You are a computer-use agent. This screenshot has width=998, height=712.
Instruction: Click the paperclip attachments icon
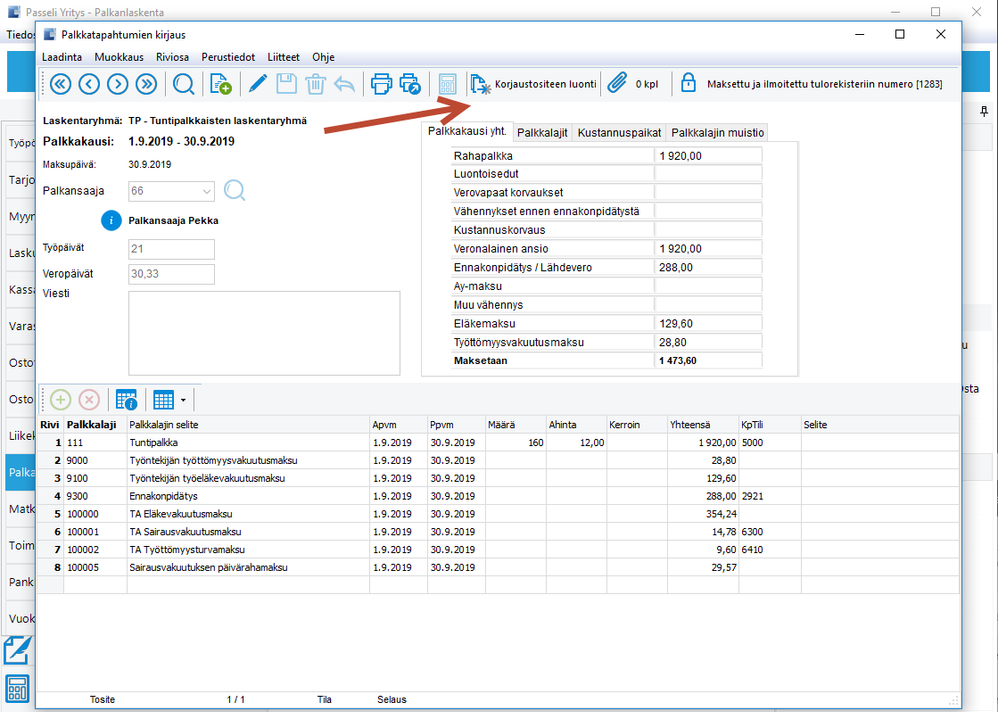pyautogui.click(x=617, y=84)
